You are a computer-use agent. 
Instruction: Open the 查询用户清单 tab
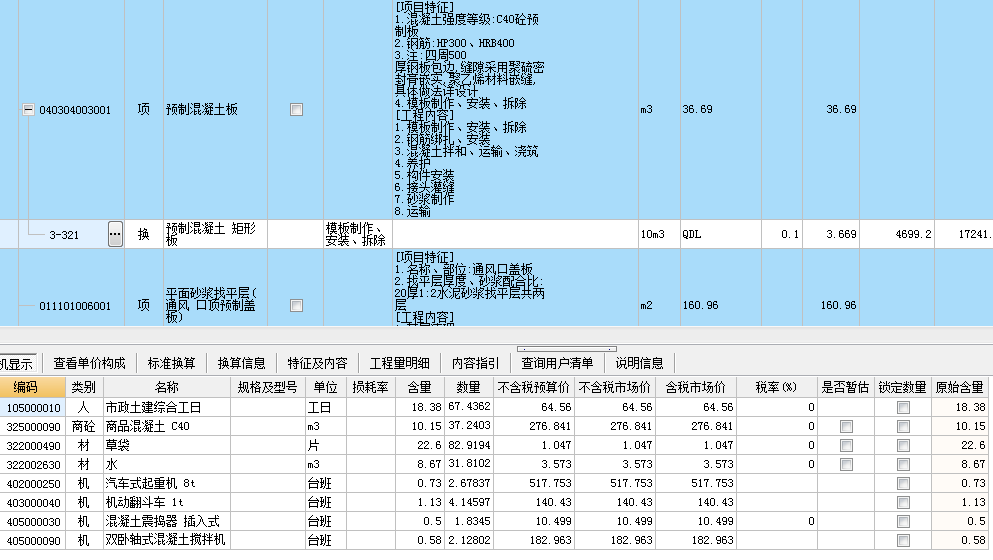[557, 363]
